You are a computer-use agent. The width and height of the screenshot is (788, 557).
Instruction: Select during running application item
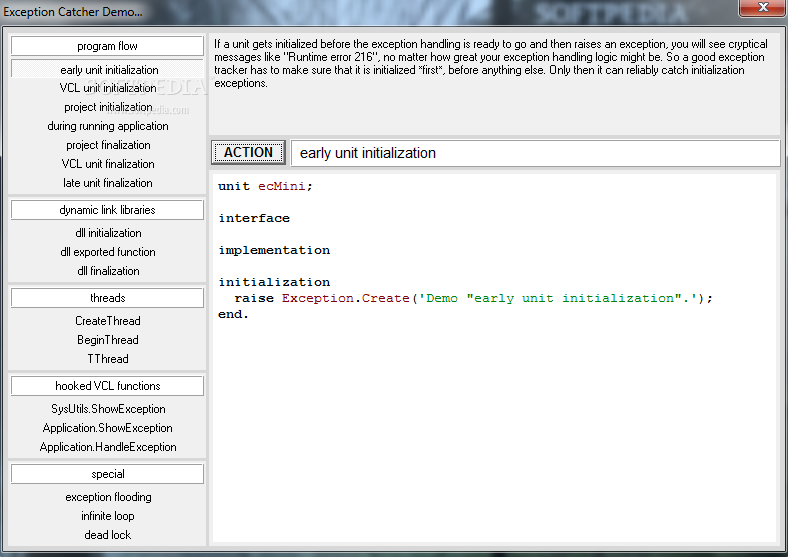[x=108, y=126]
